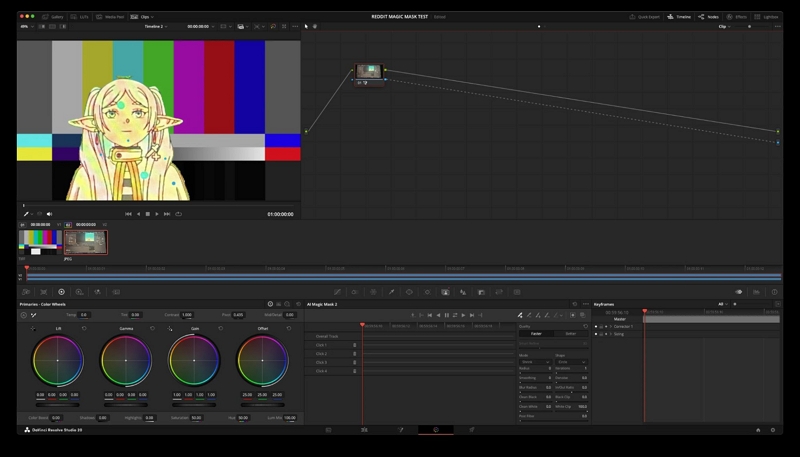
Task: Track Magic Mask forward
Action: click(463, 315)
